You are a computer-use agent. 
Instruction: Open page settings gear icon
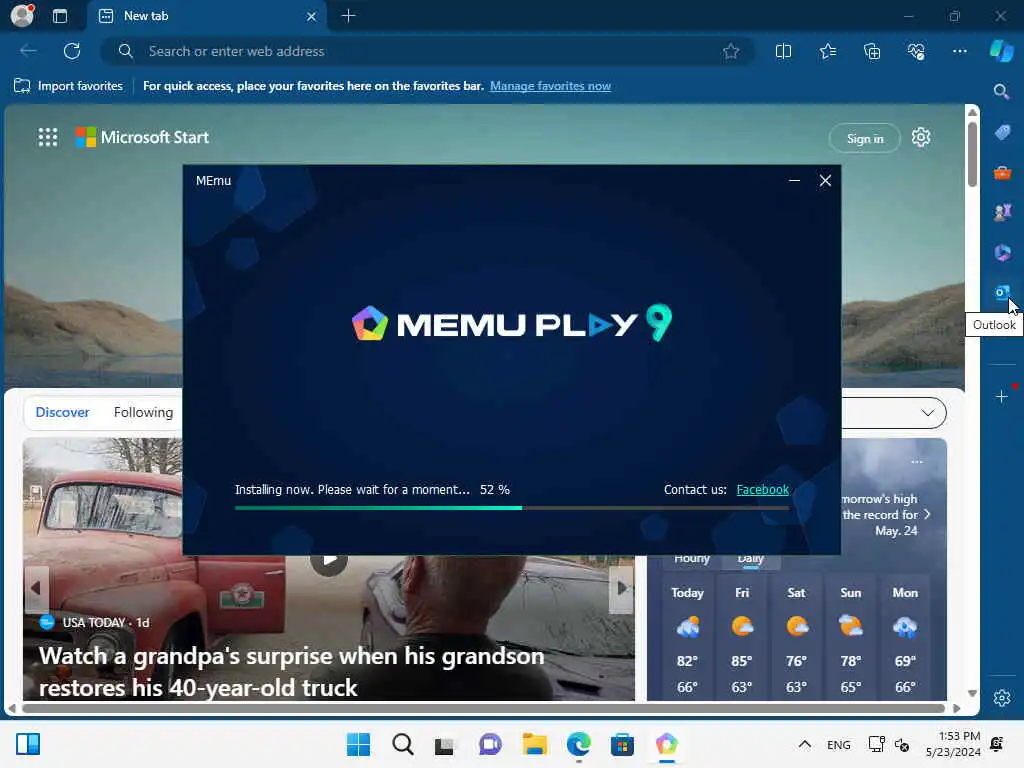(x=921, y=137)
